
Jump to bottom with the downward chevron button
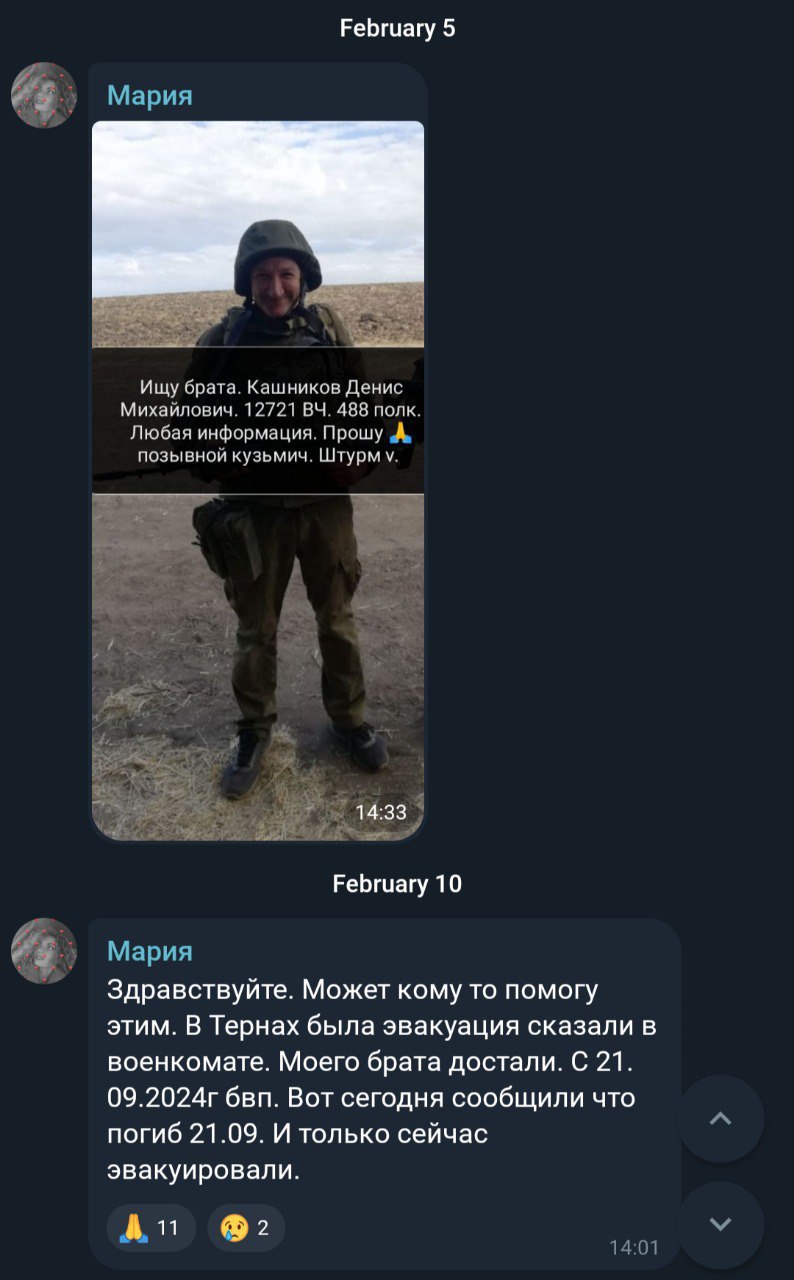(720, 1225)
